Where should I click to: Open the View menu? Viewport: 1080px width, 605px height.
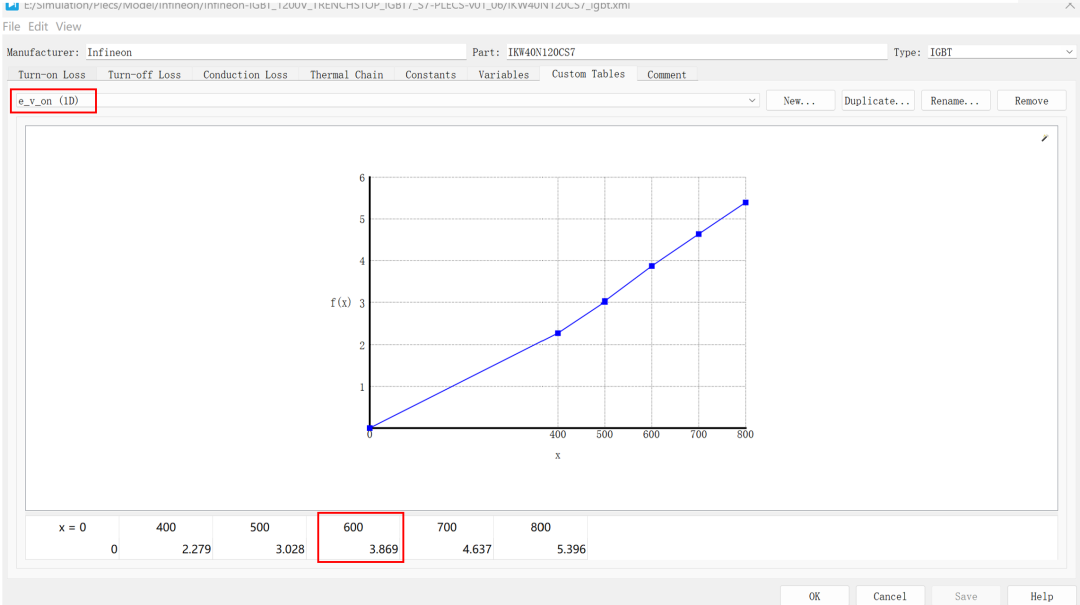point(68,27)
